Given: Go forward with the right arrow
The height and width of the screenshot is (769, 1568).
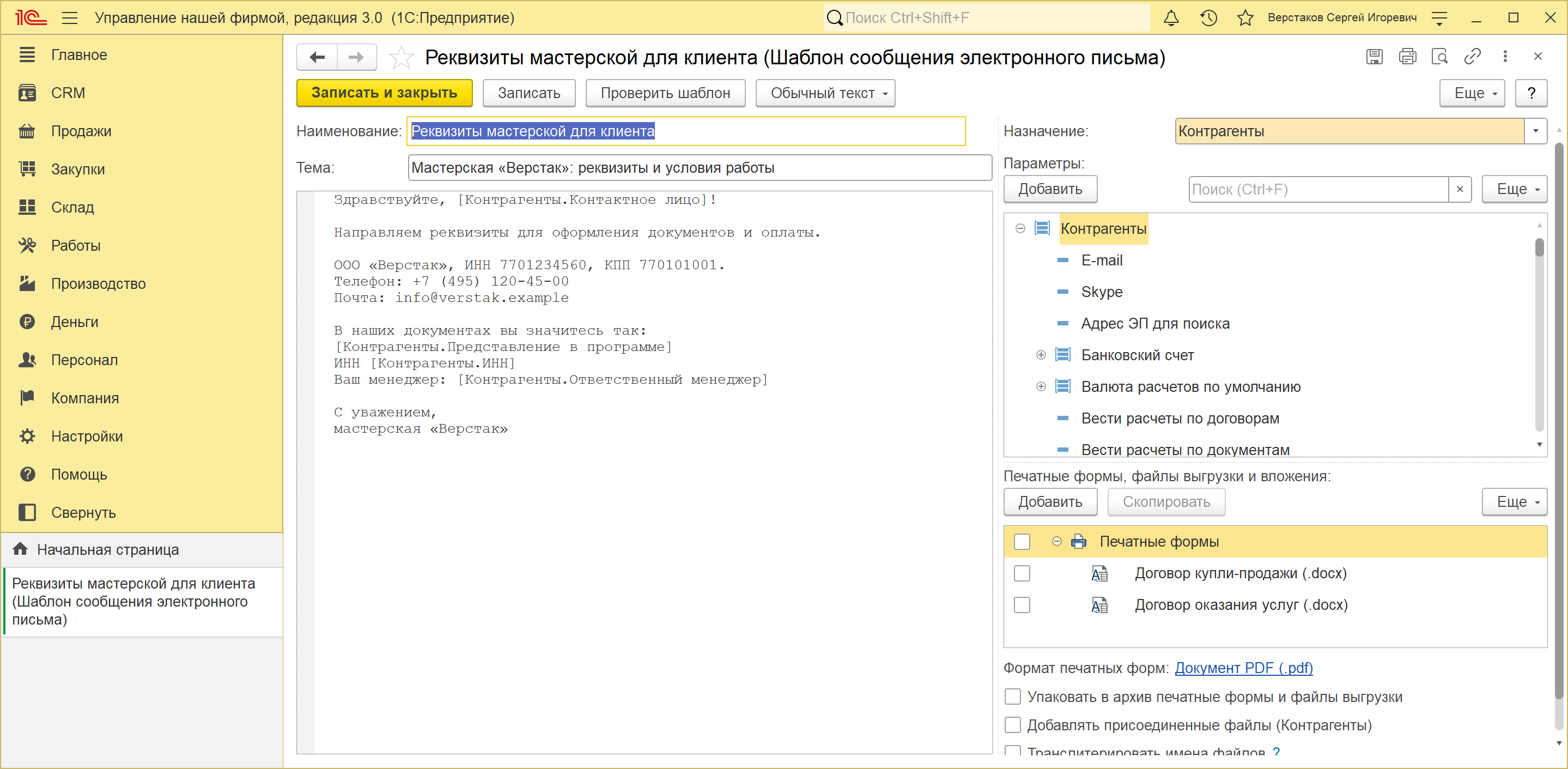Looking at the screenshot, I should pos(356,57).
